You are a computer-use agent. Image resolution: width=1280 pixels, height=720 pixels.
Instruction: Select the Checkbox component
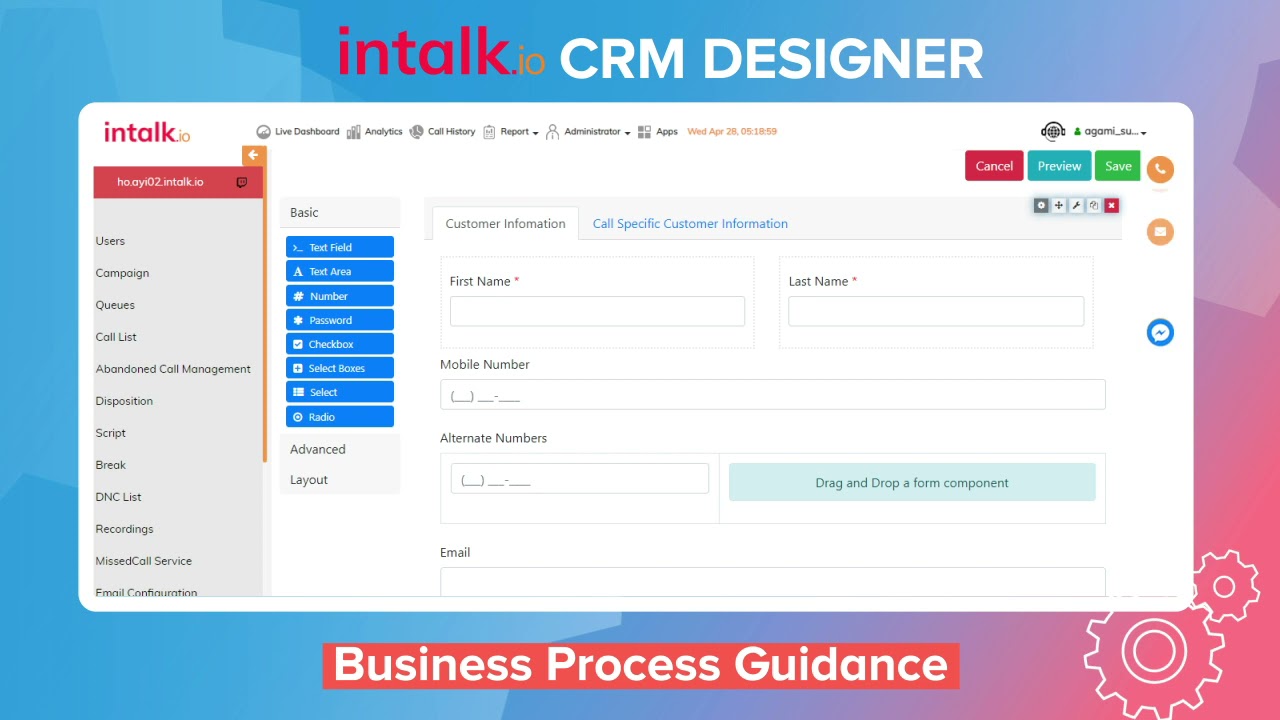(340, 344)
